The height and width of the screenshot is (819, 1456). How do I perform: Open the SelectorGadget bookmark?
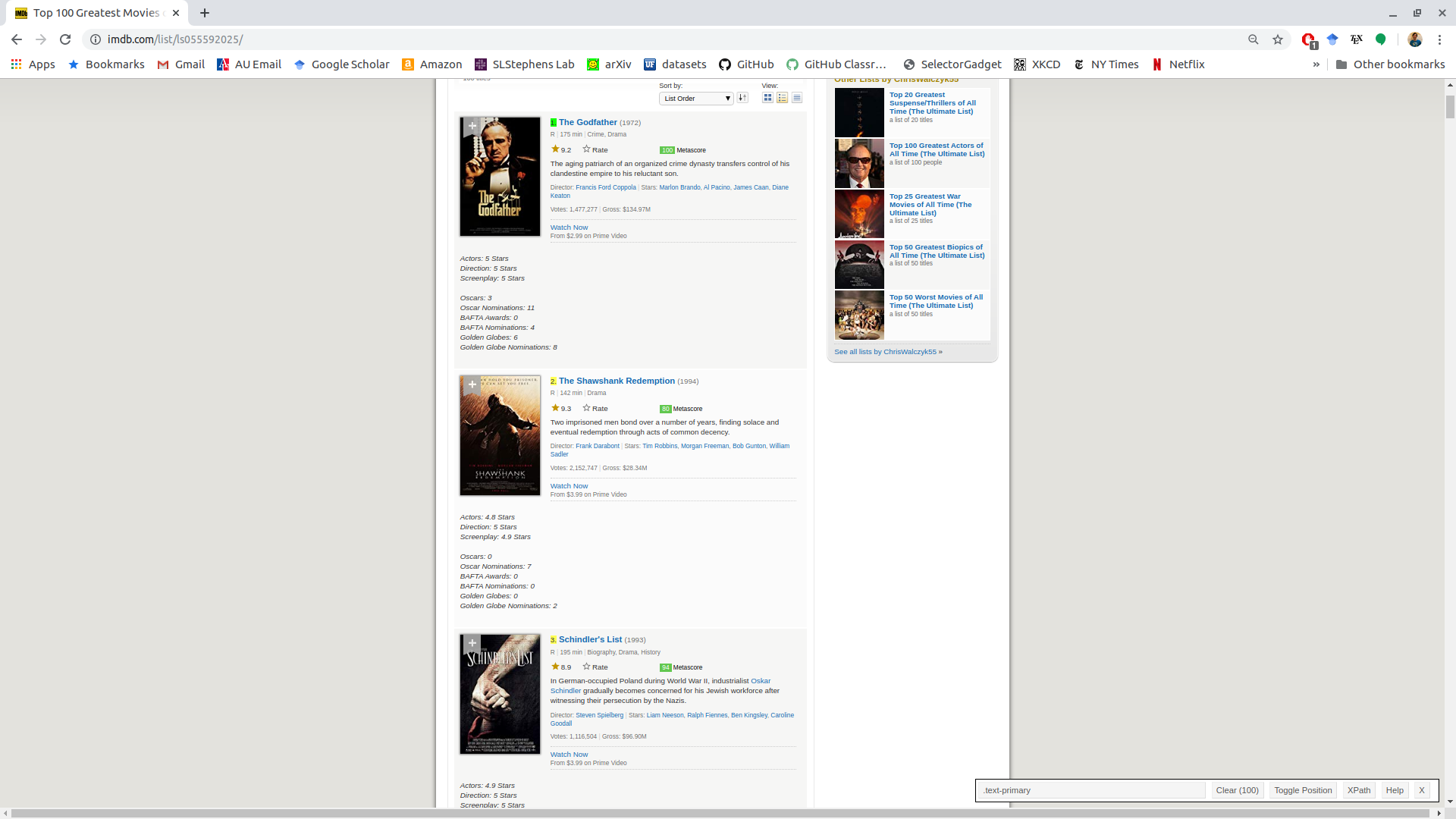pos(952,64)
